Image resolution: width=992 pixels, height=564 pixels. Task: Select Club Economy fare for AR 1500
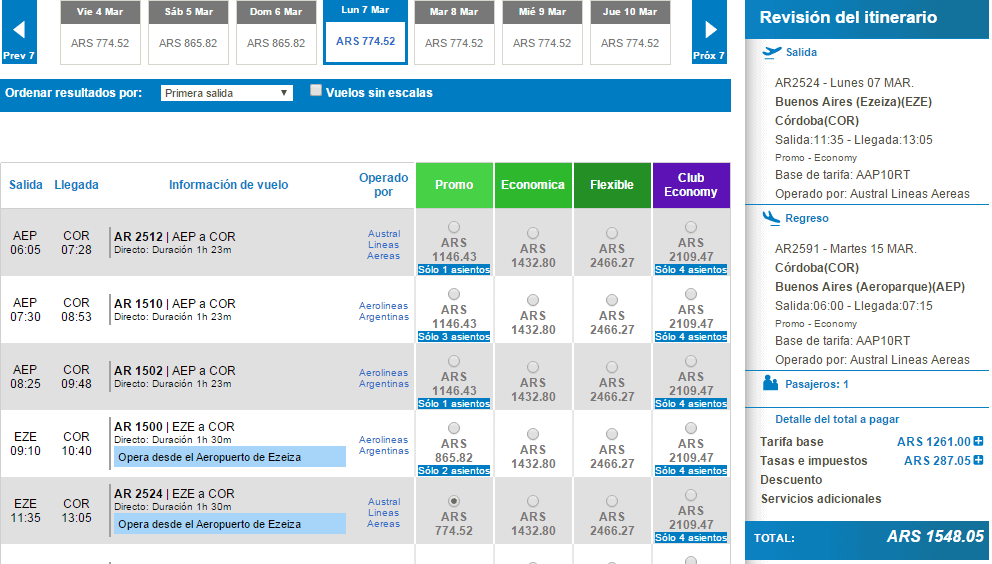(x=691, y=428)
